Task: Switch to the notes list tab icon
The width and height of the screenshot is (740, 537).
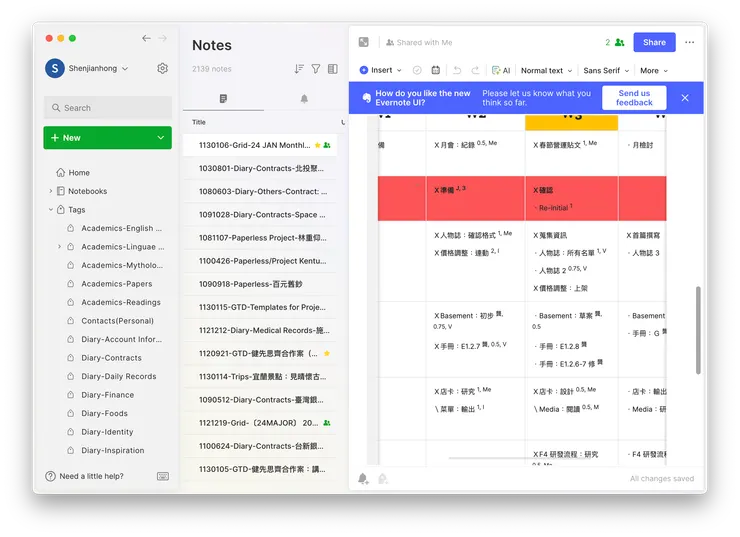Action: tap(223, 98)
